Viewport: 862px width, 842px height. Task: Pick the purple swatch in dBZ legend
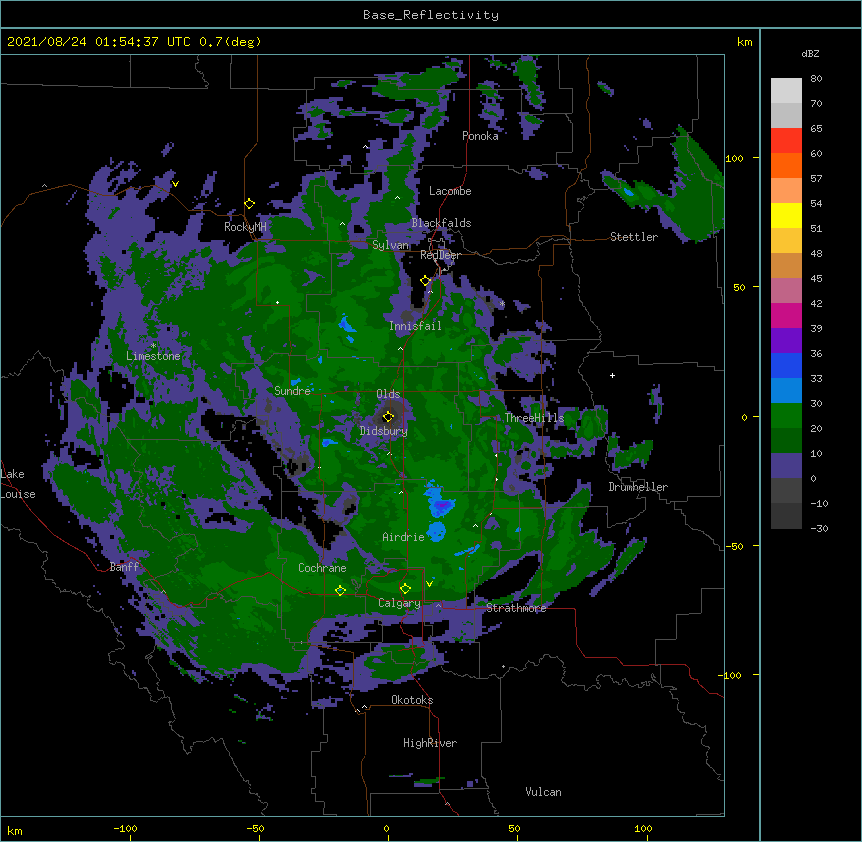(786, 341)
